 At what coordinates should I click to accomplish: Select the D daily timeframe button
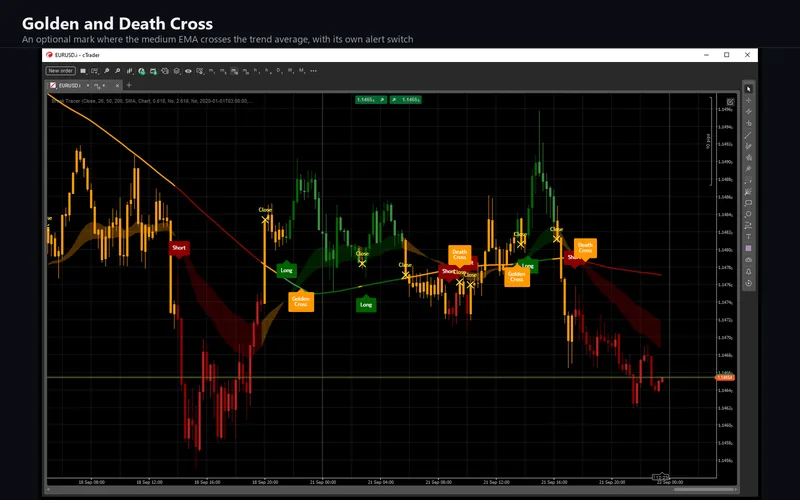click(279, 71)
